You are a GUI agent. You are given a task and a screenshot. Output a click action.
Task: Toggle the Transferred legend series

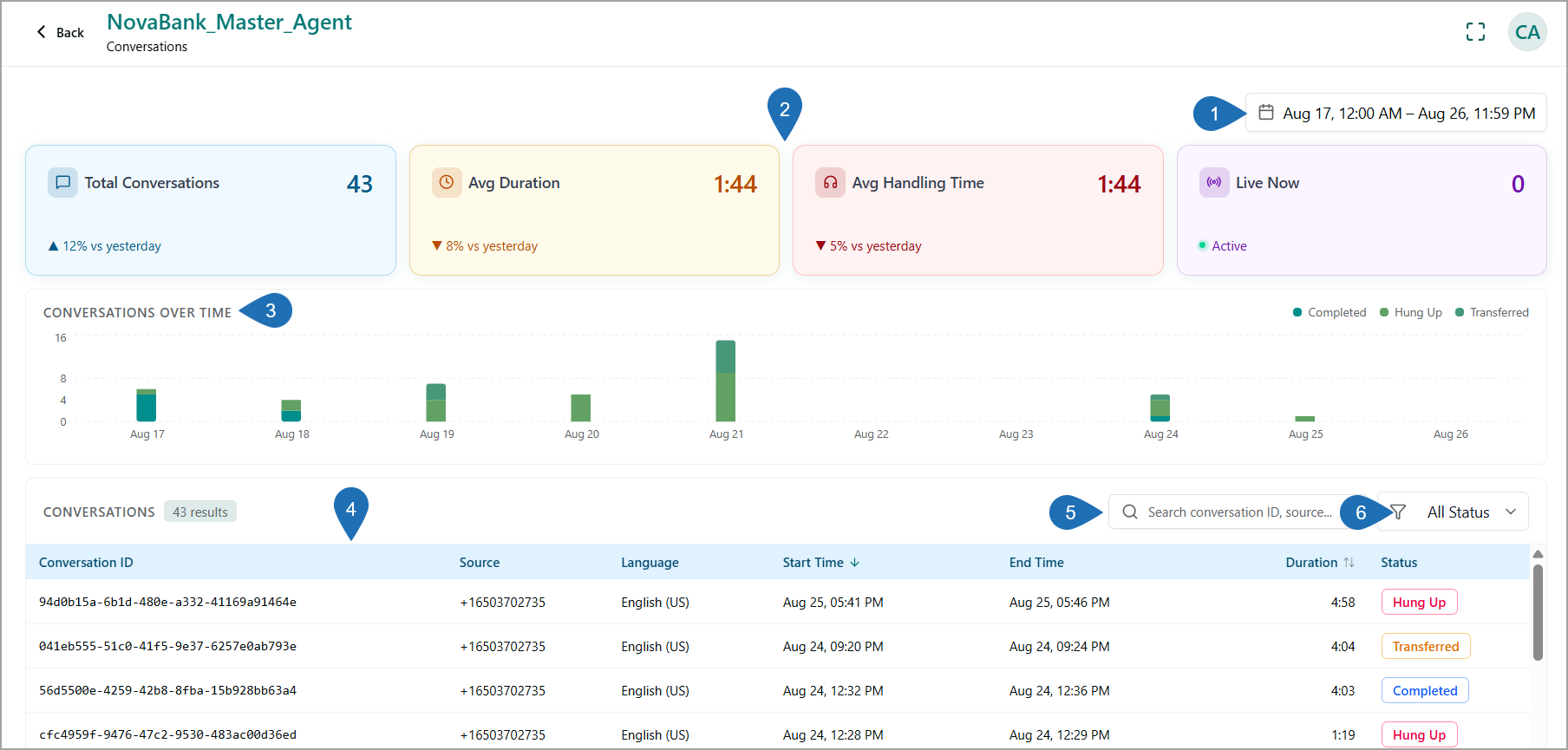[1492, 312]
